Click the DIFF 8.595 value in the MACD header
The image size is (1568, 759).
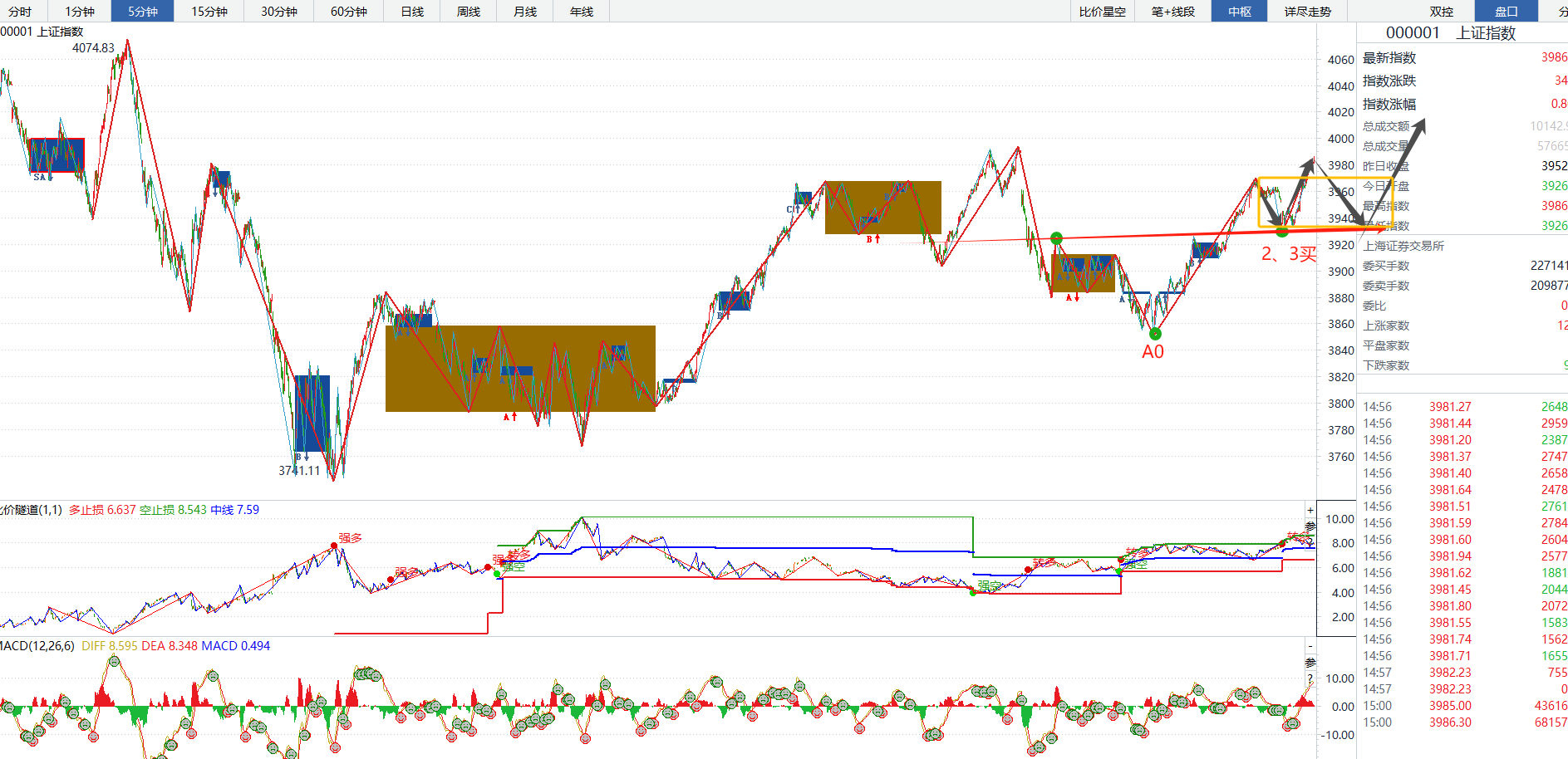(x=110, y=646)
